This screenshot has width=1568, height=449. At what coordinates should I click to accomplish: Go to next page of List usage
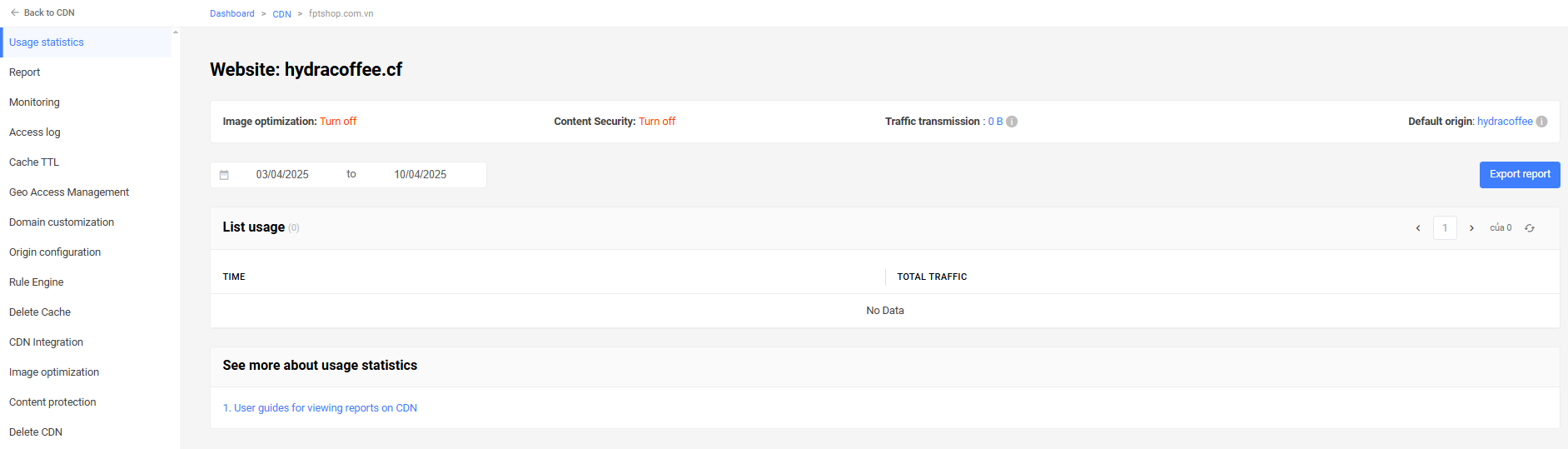[x=1471, y=228]
